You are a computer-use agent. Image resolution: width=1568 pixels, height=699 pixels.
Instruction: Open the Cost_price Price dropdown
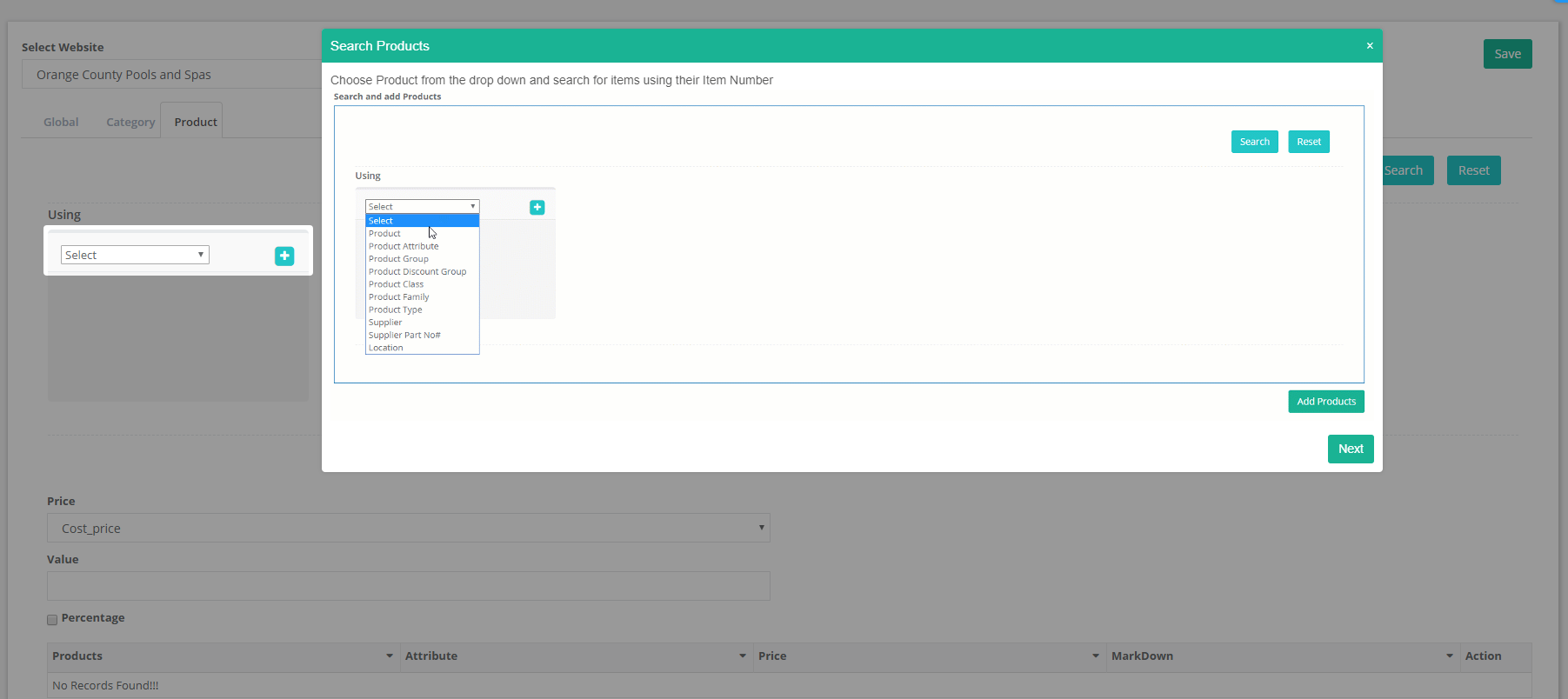click(409, 528)
